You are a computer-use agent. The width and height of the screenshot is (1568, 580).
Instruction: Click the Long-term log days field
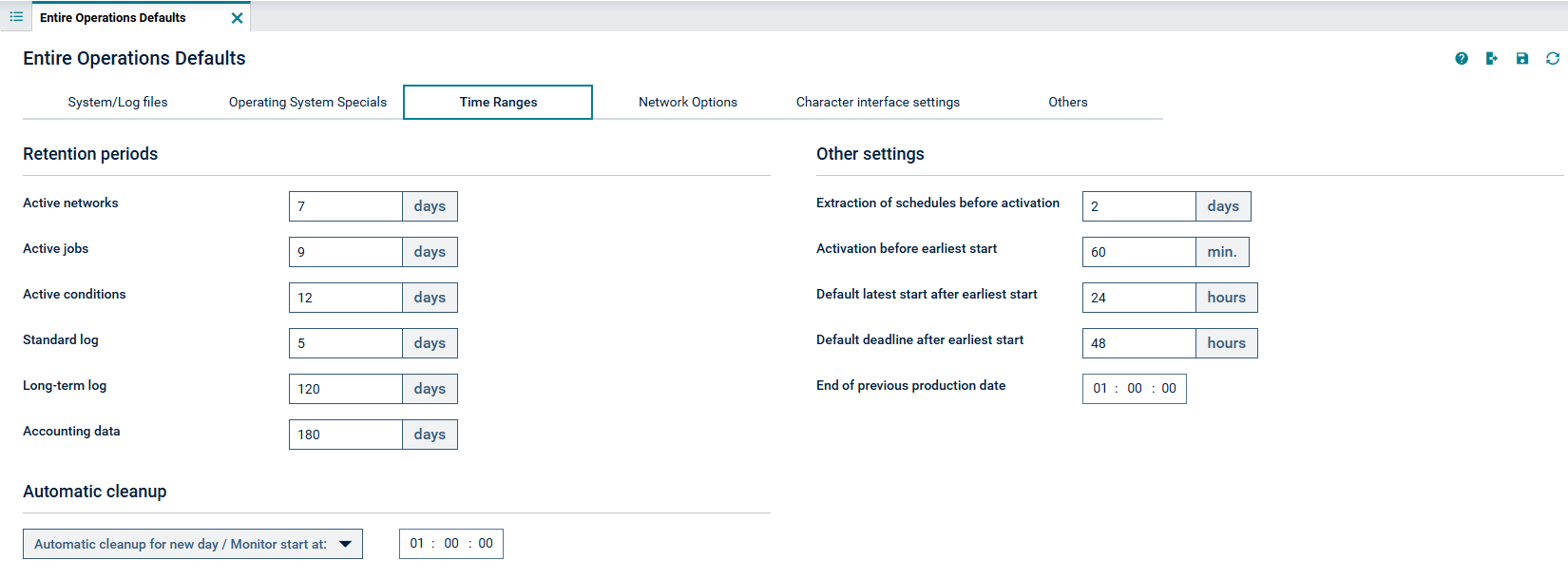(346, 389)
